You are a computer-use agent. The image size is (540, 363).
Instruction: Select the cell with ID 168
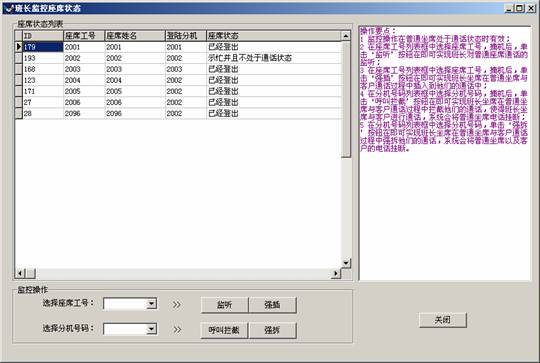(43, 69)
